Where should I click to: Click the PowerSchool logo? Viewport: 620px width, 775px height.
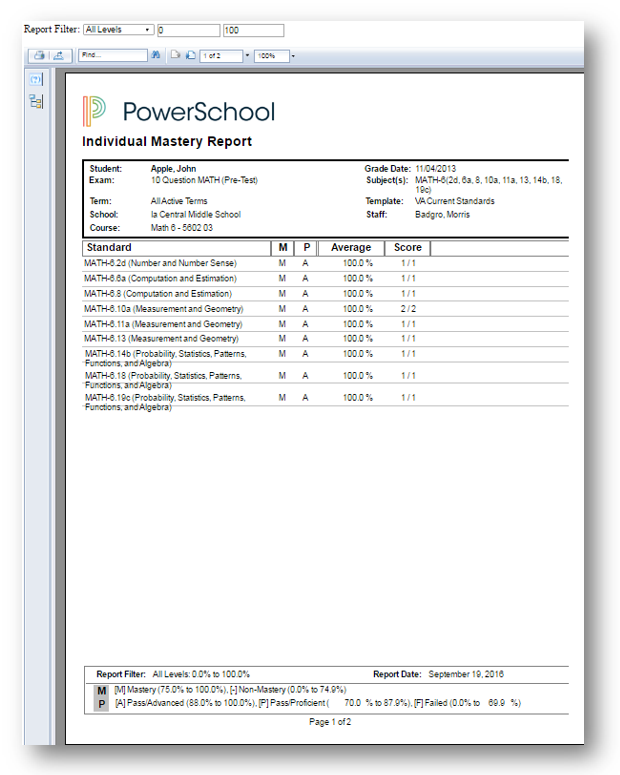(178, 111)
